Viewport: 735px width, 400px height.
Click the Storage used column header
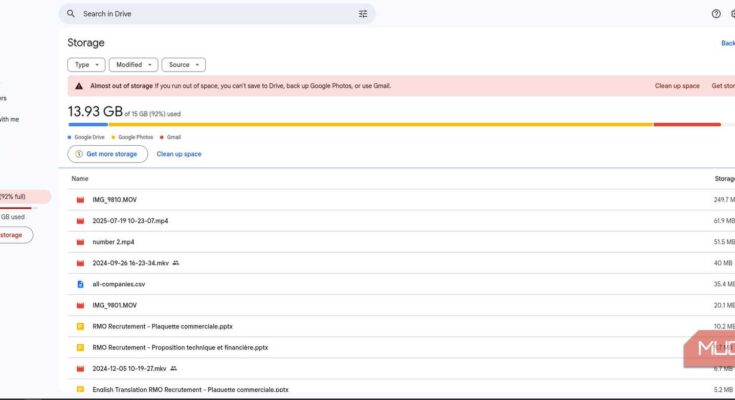coord(725,179)
